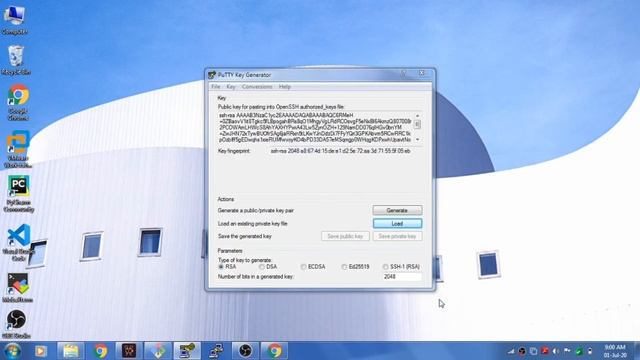The image size is (640, 360).
Task: Click the green checkmark tray icon
Action: (579, 351)
